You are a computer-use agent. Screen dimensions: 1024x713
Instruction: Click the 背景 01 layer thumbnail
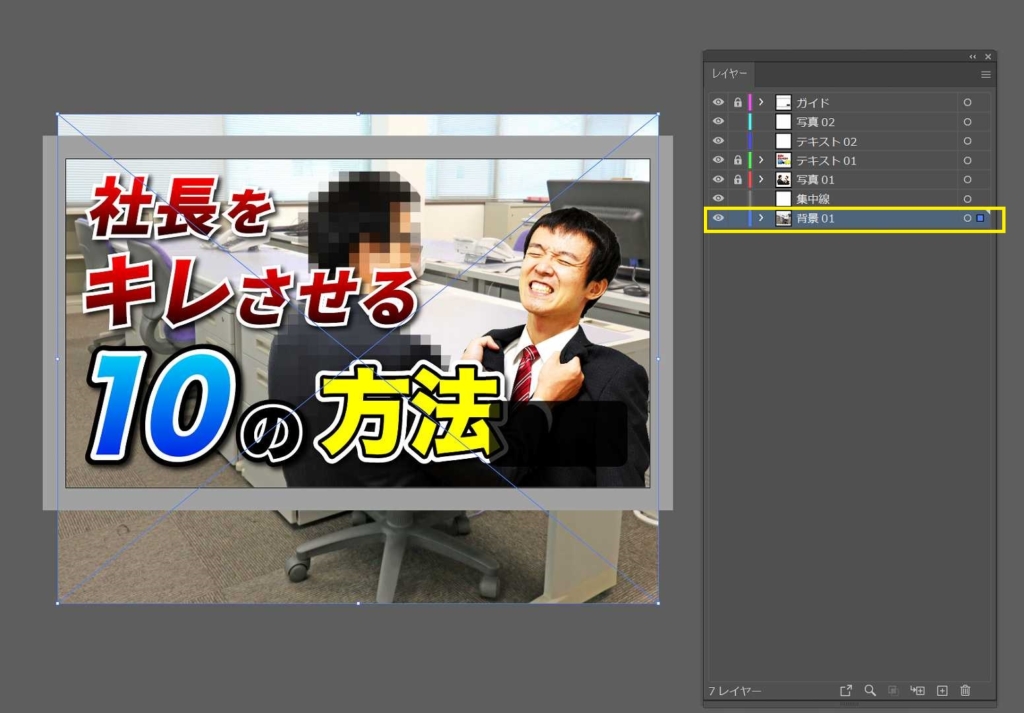[783, 218]
